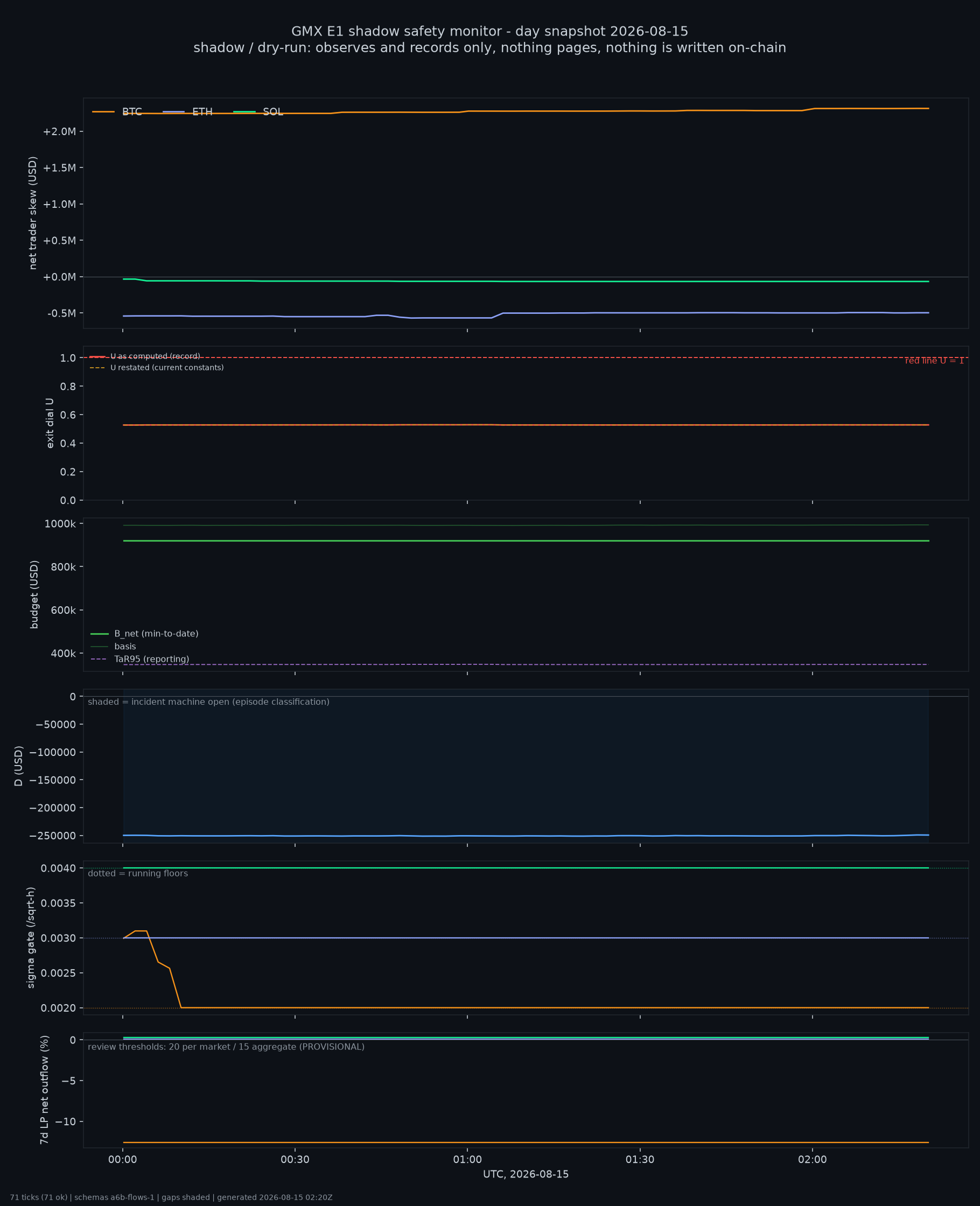This screenshot has width=980, height=1206.
Task: Click the '+2.0M' tick label
Action: click(x=59, y=131)
